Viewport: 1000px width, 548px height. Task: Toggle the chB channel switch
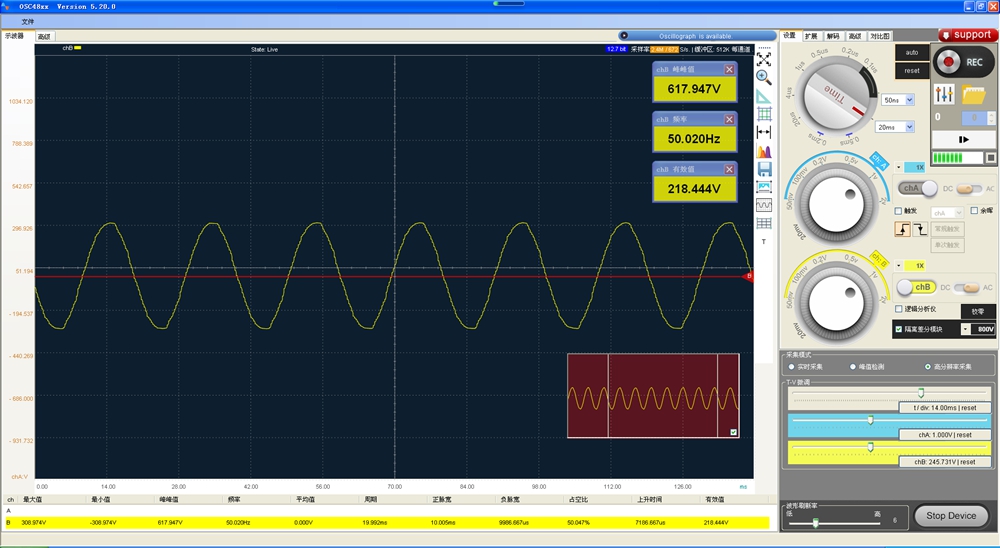tap(916, 287)
